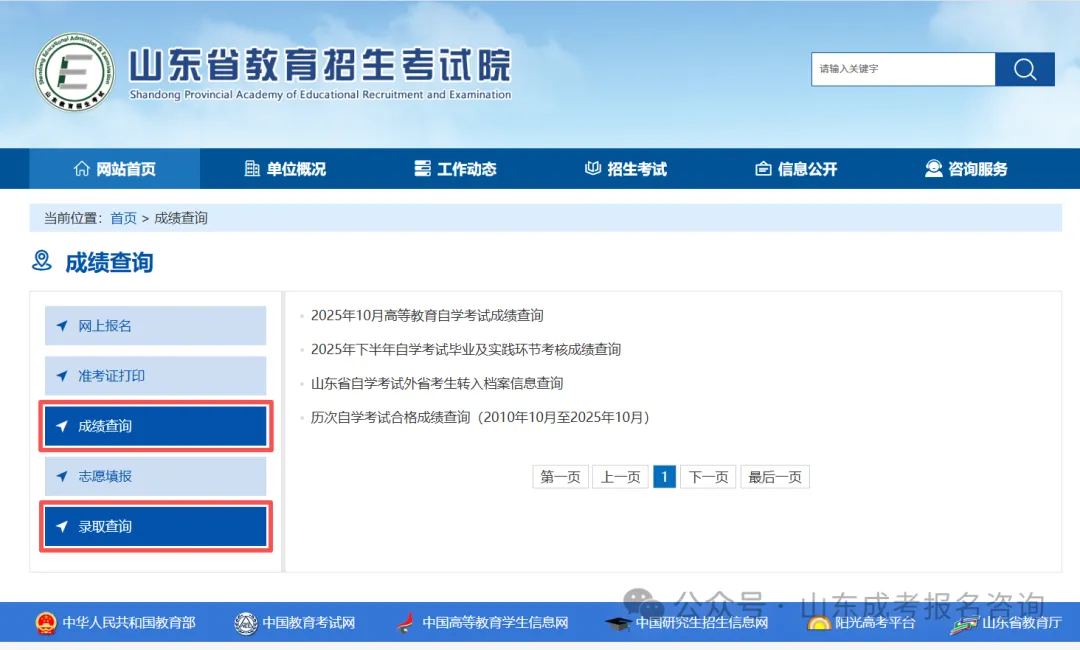Open the 信息公开 navigation menu

click(x=796, y=169)
